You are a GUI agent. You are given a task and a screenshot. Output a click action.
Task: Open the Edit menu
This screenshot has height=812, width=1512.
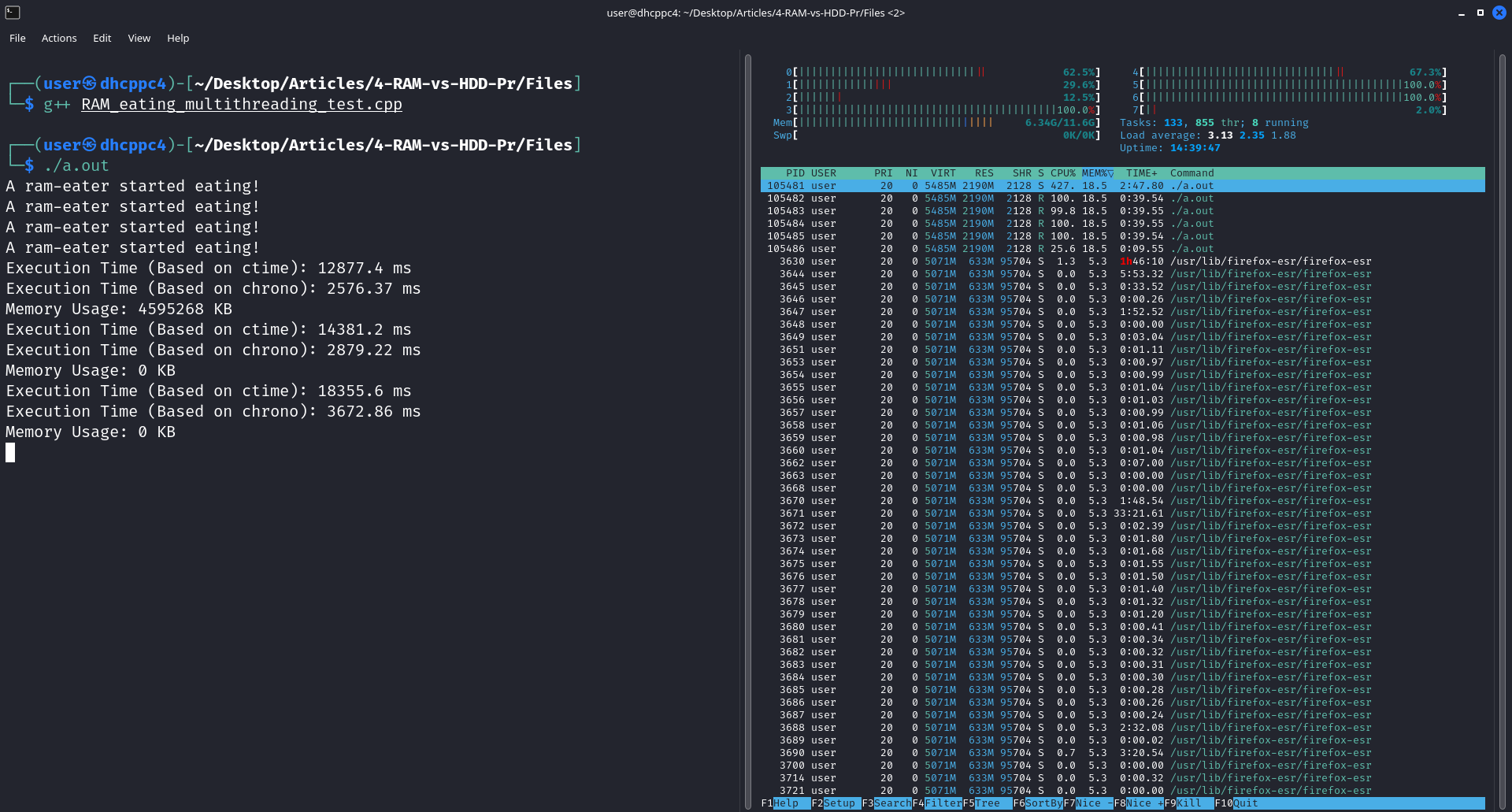coord(102,38)
